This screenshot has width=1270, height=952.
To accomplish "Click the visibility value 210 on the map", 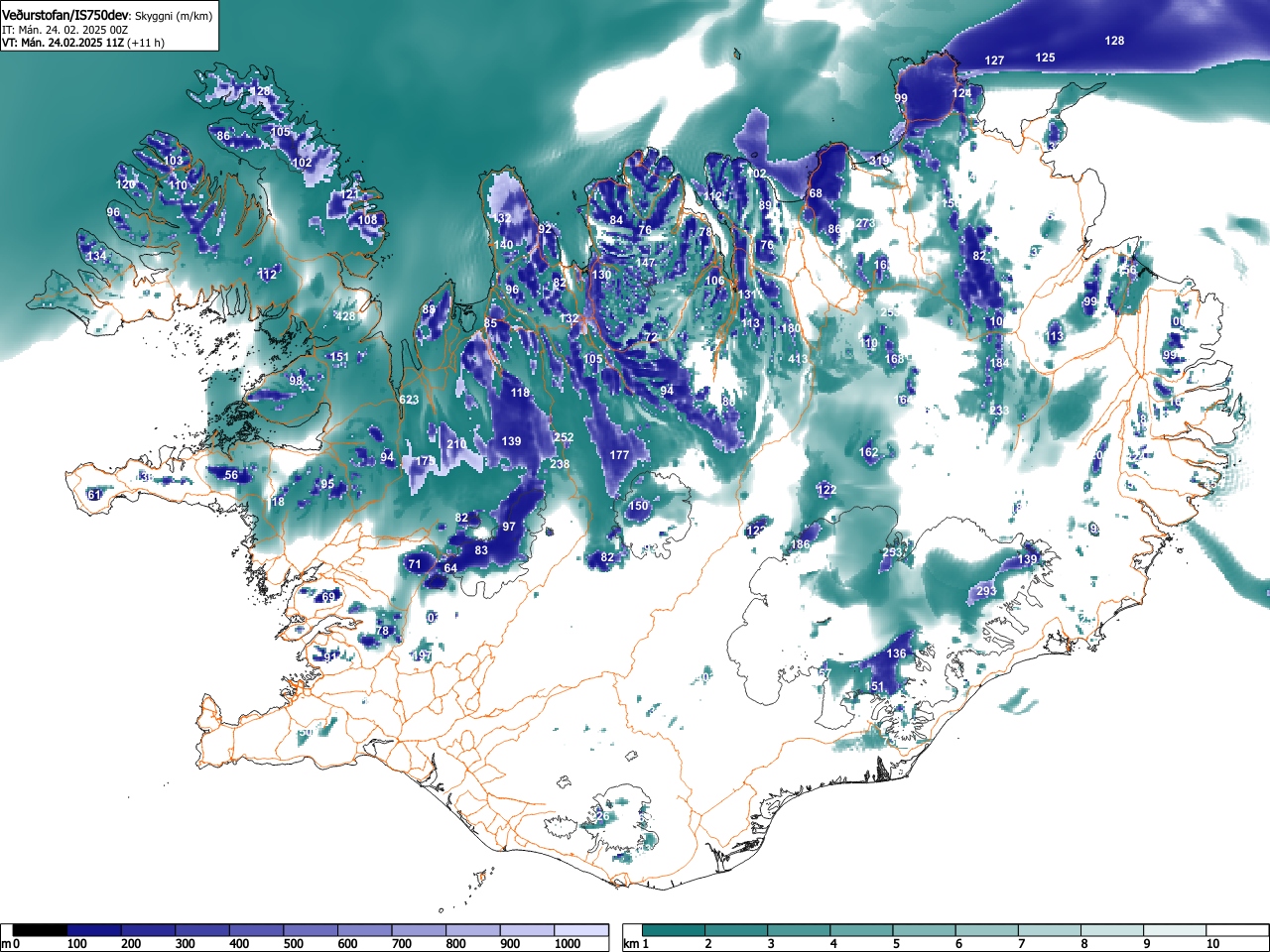I will 456,444.
